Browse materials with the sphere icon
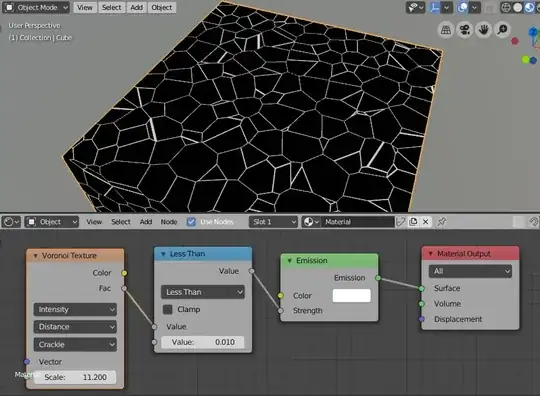The width and height of the screenshot is (540, 396). [311, 222]
